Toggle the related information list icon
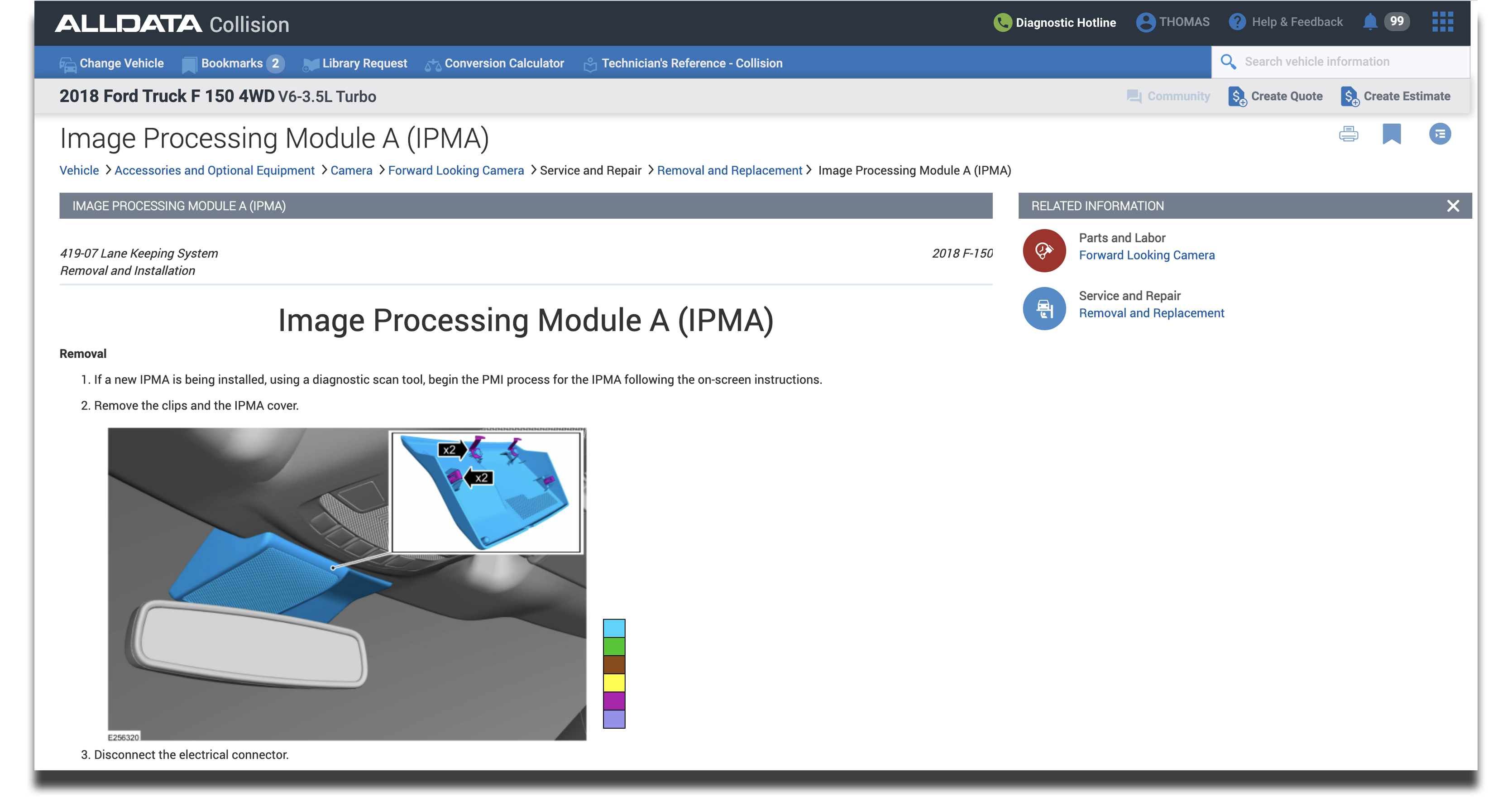The height and width of the screenshot is (807, 1512). coord(1439,134)
